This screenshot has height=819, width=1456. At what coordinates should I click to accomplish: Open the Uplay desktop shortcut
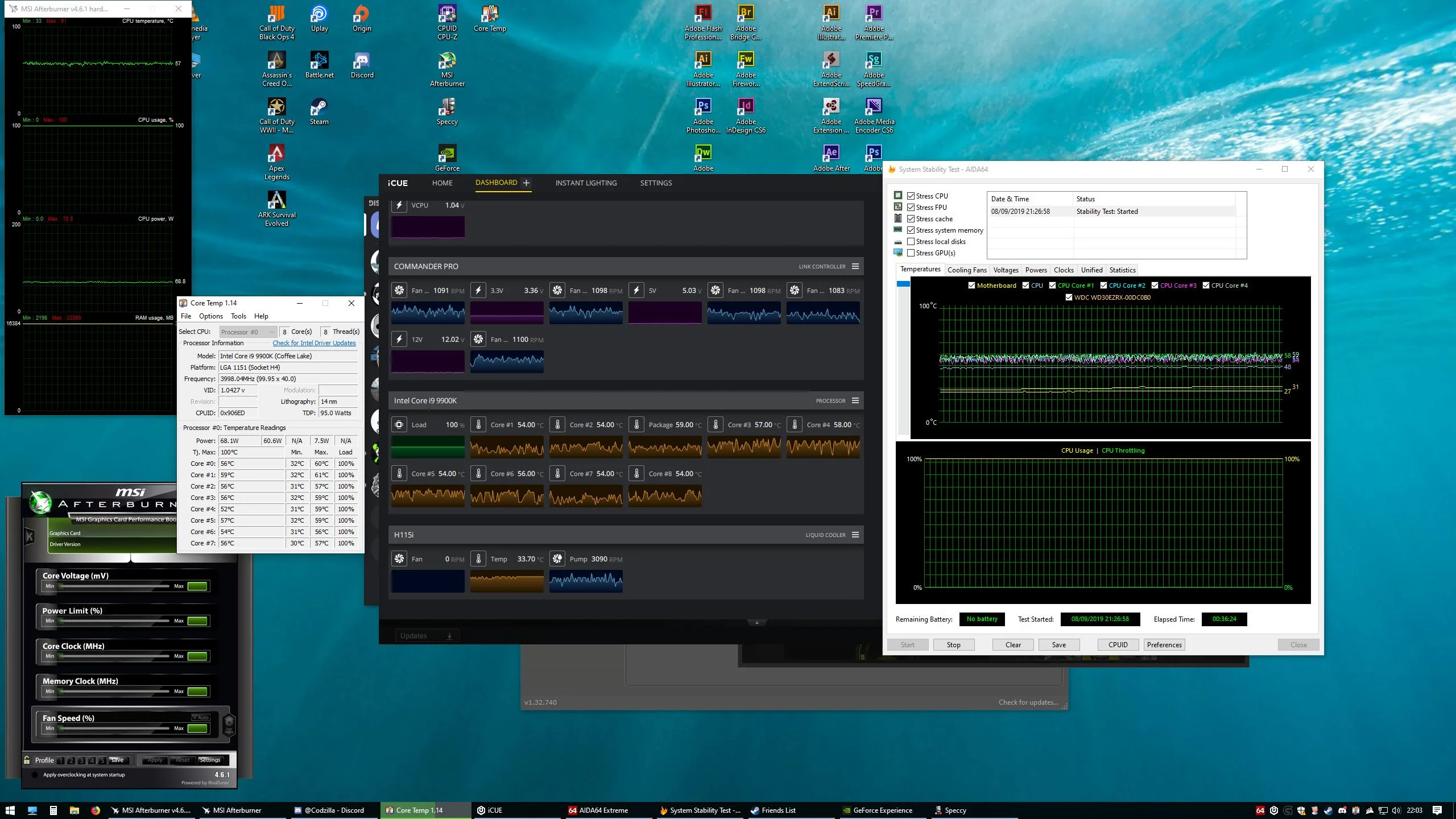point(319,19)
